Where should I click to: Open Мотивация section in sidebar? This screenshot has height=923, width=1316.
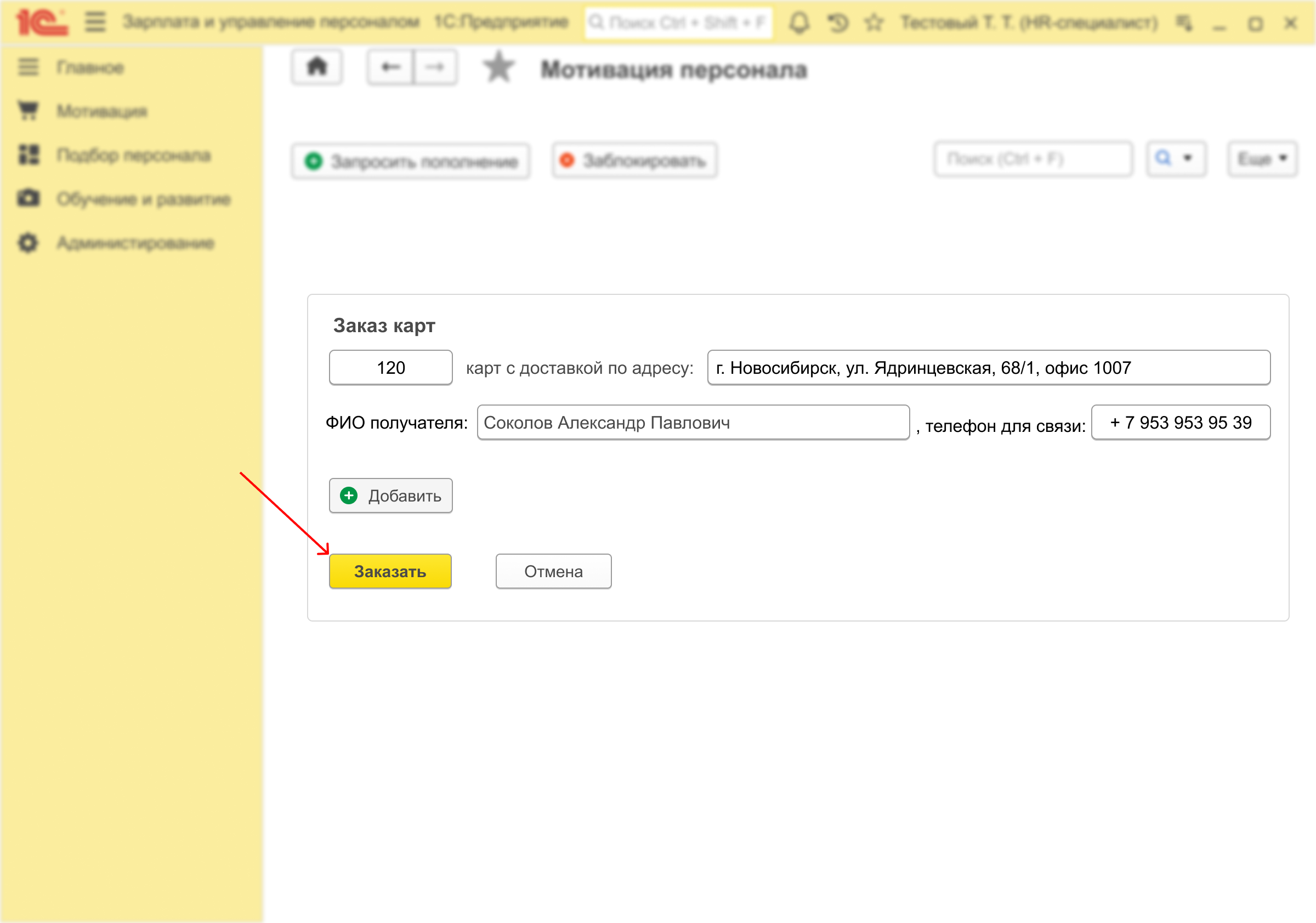tap(101, 111)
